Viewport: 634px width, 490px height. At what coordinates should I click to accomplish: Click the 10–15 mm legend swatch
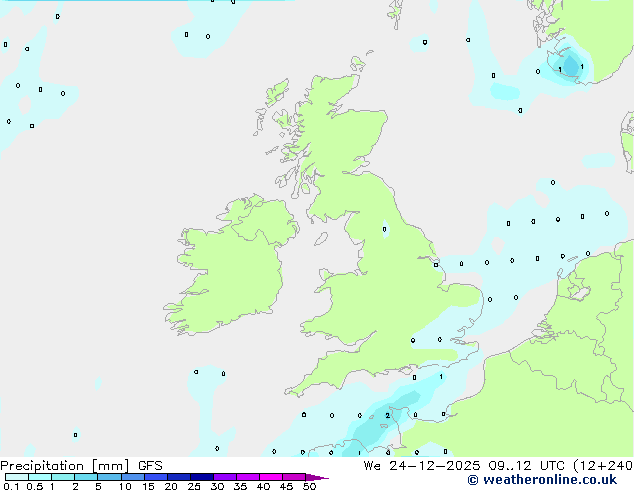coord(132,477)
